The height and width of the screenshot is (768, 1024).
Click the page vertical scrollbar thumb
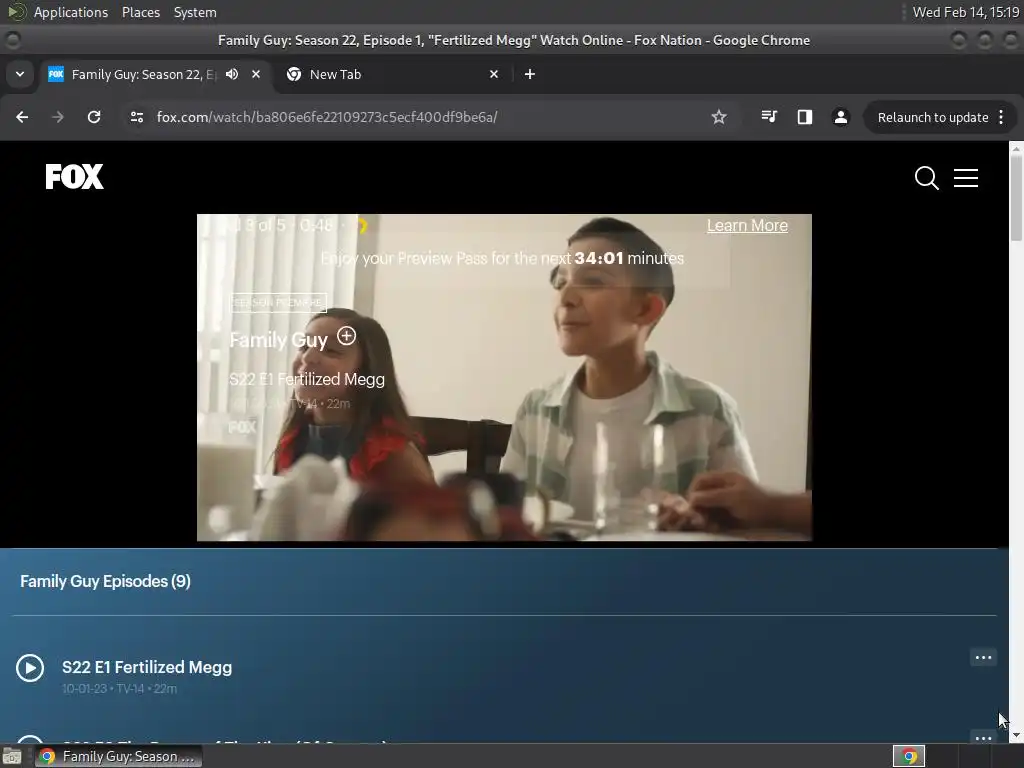(1016, 199)
